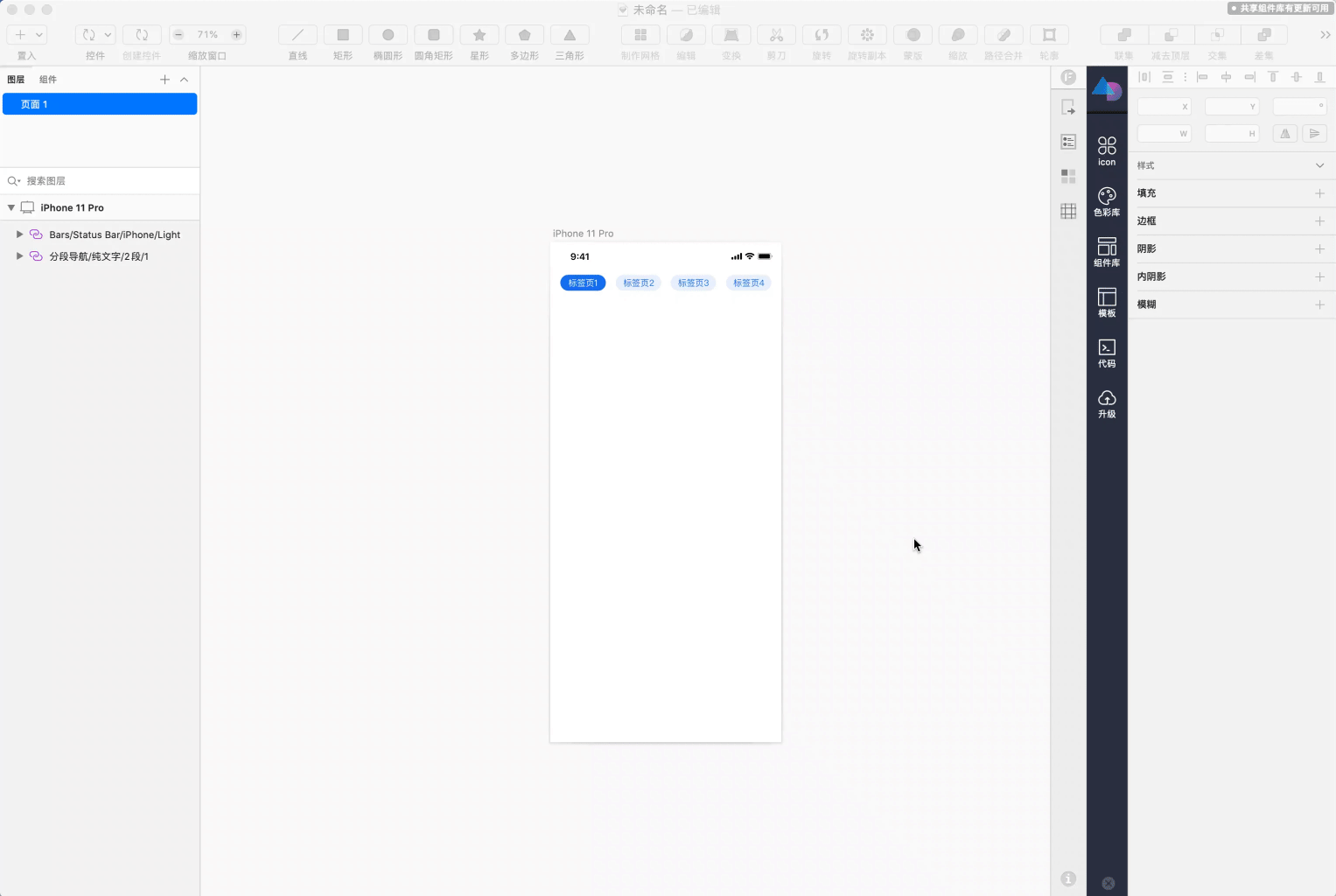Image resolution: width=1336 pixels, height=896 pixels.
Task: Expand the Bars/Status Bar/iPhone/Light layer
Action: (x=19, y=234)
